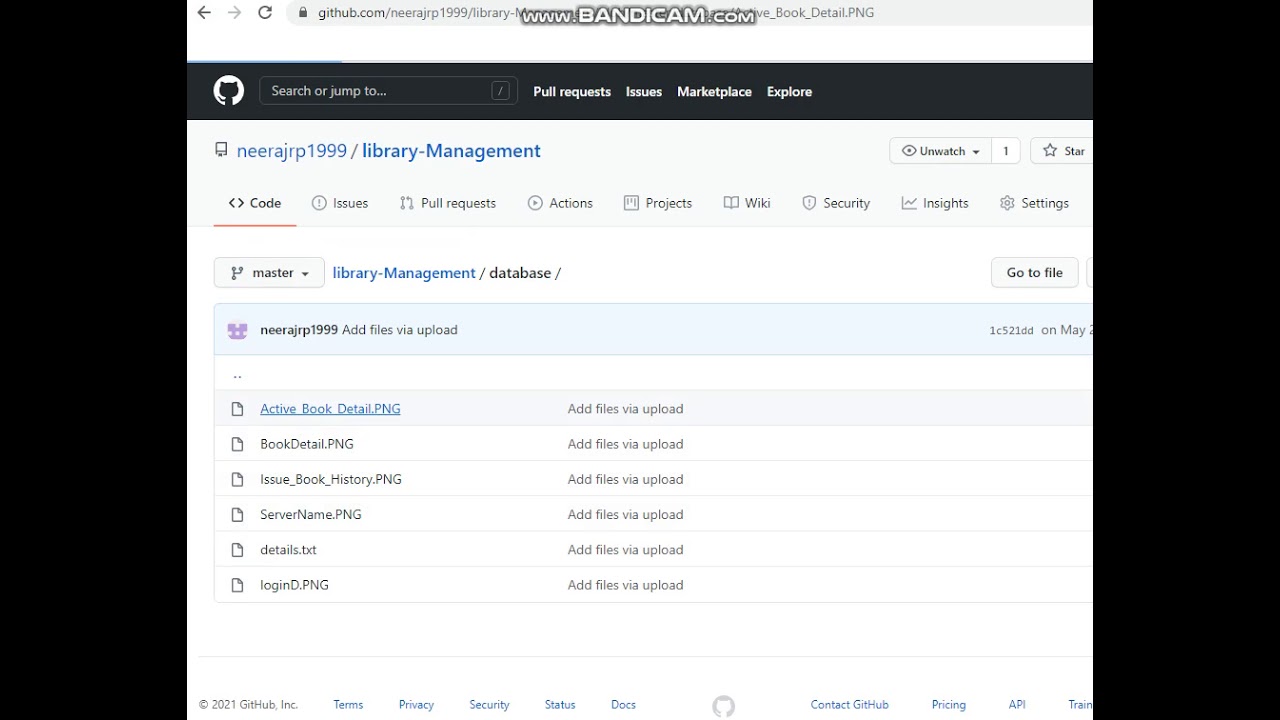
Task: Open the Unwatch dropdown
Action: [940, 151]
